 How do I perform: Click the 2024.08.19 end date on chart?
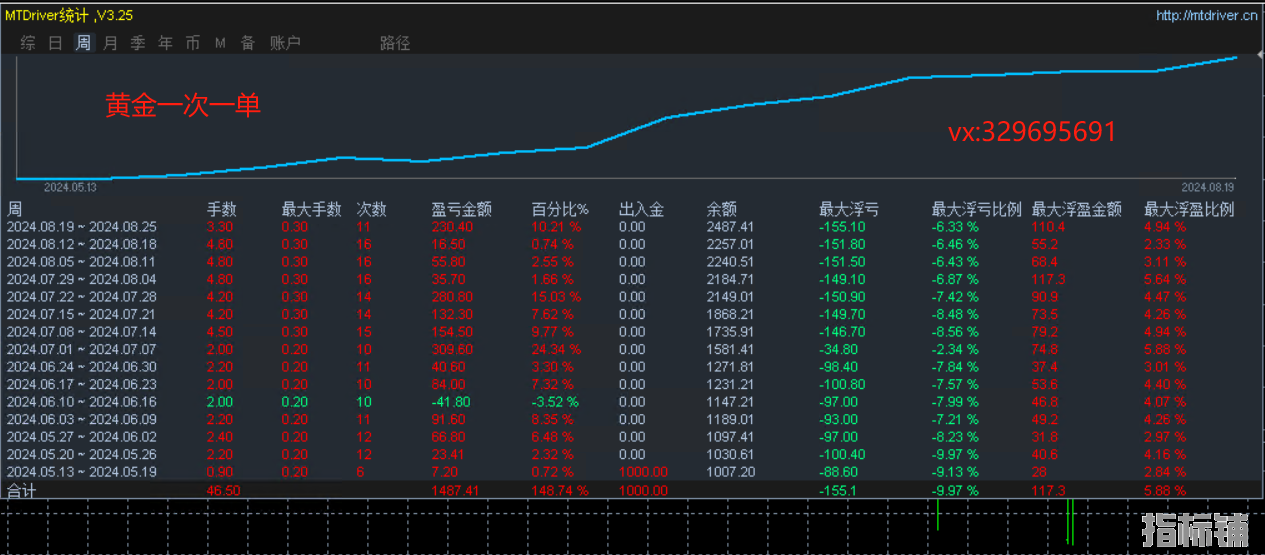[x=1208, y=187]
